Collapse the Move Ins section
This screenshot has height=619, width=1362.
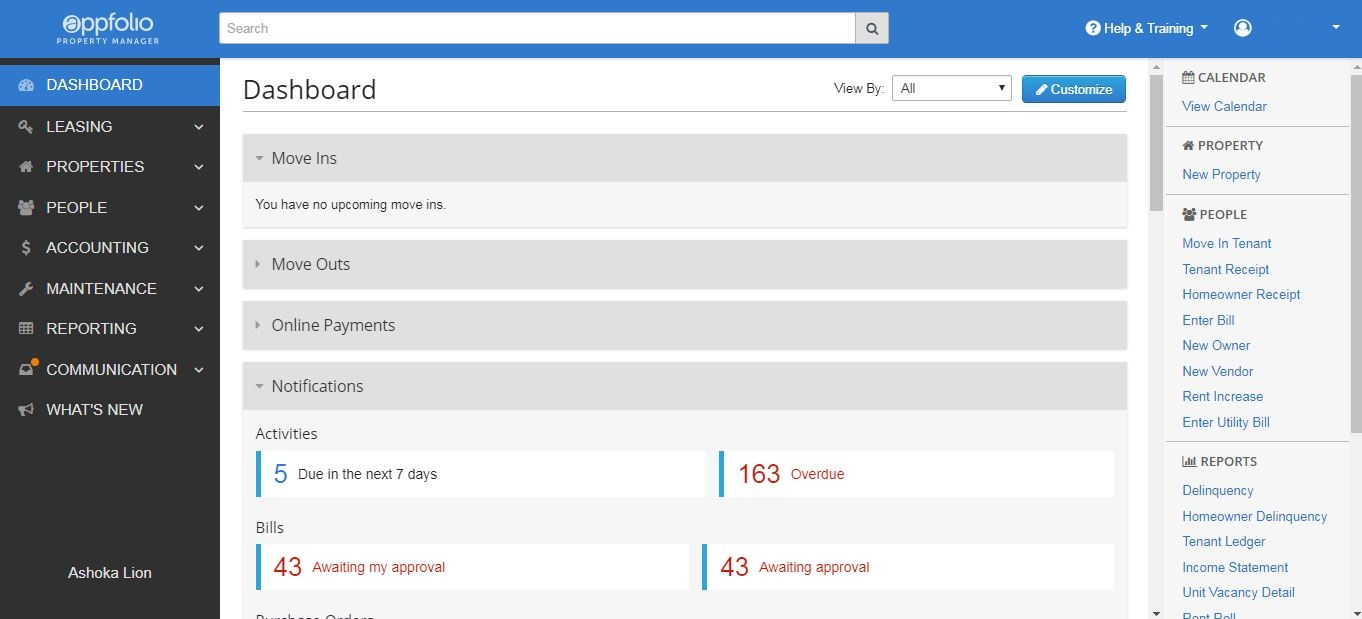point(685,158)
